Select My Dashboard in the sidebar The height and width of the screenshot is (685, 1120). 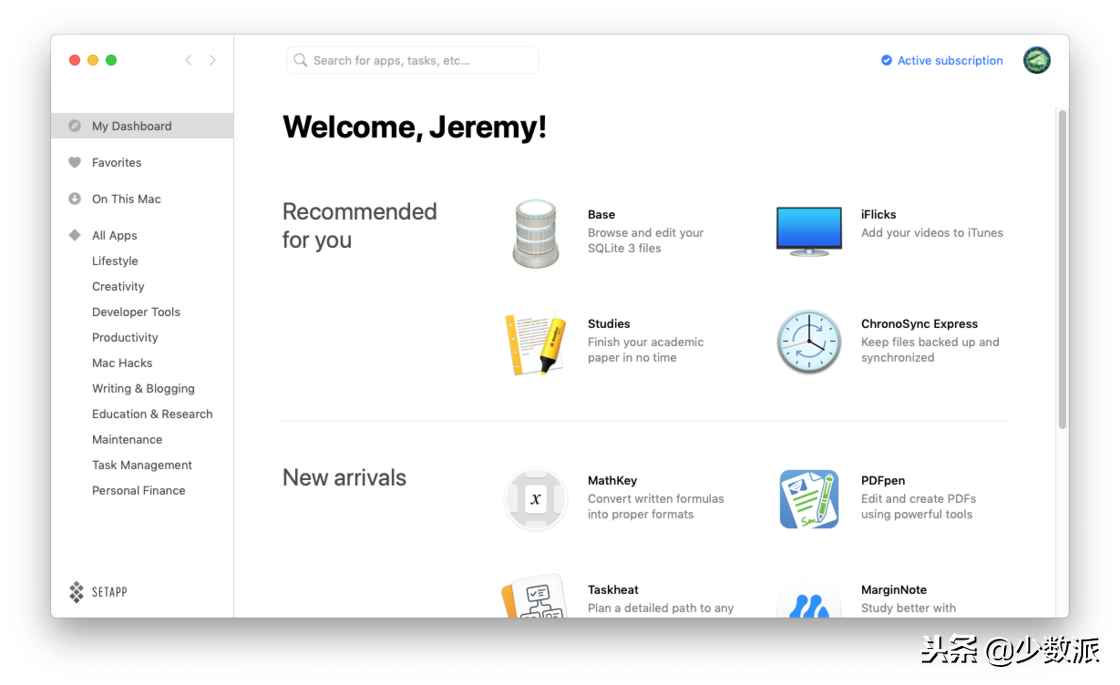tap(142, 126)
